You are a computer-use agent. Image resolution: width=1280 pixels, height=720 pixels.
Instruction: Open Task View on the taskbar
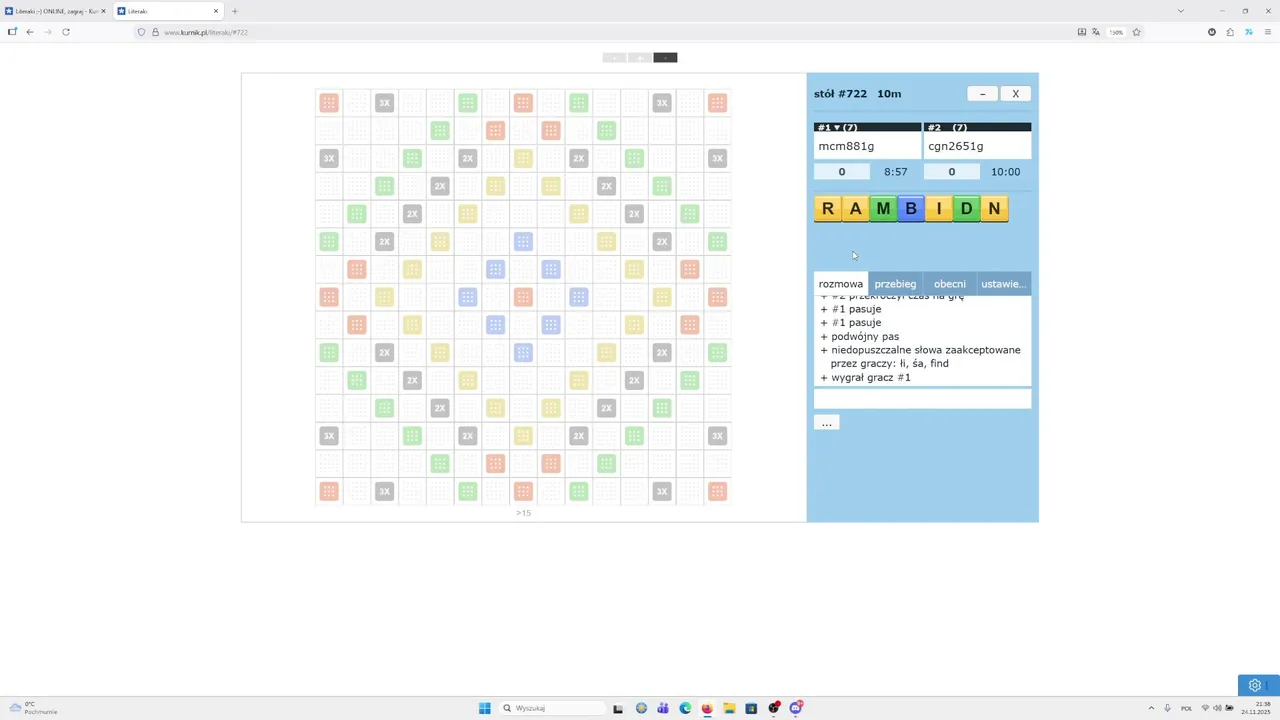tap(618, 708)
